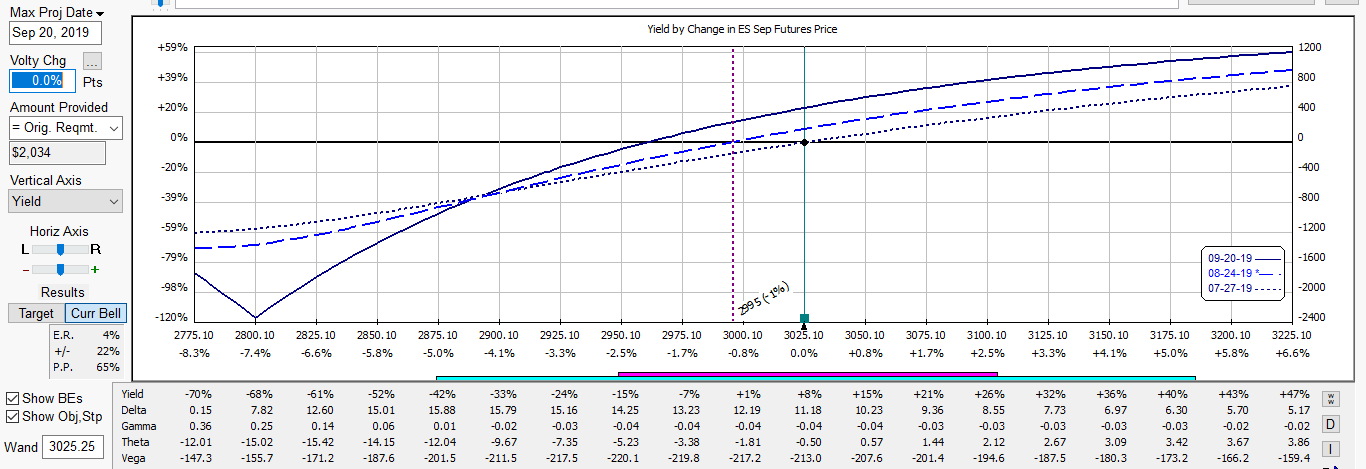This screenshot has width=1366, height=469.
Task: Click the -159.4 Vega cell
Action: (x=1294, y=458)
